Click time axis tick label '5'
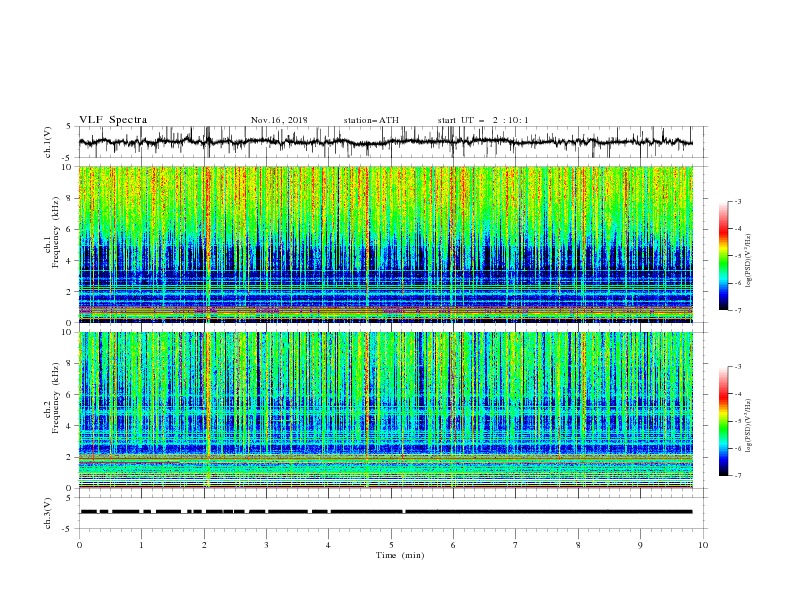792x612 pixels. click(x=391, y=545)
